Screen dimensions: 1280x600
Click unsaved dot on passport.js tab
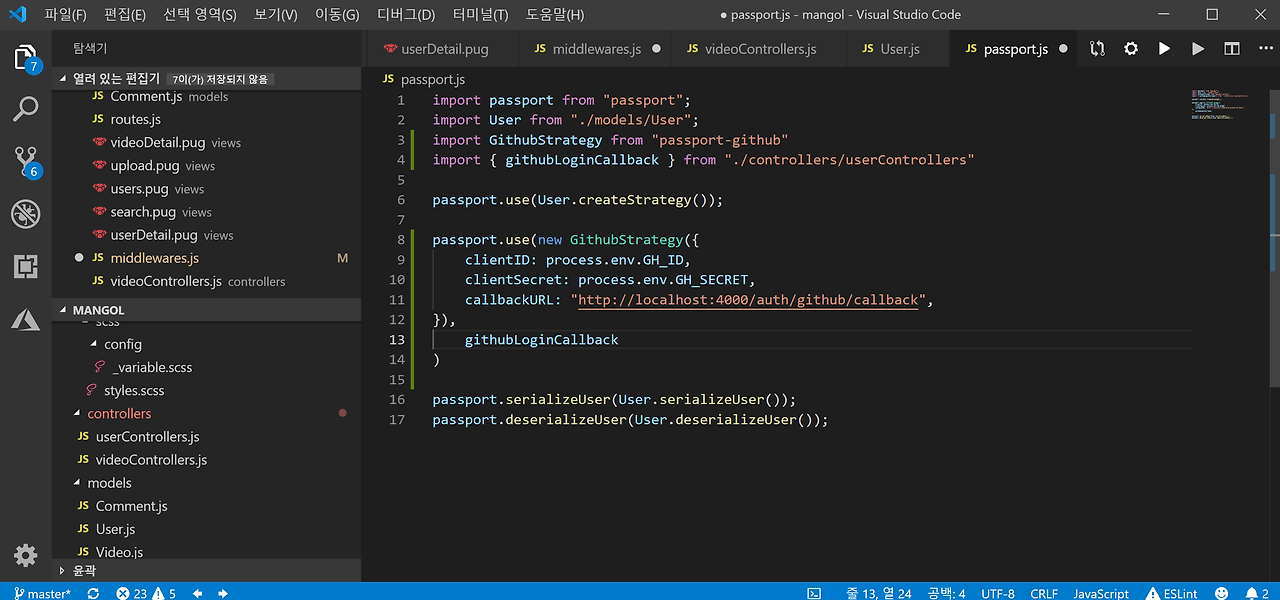[x=1063, y=48]
